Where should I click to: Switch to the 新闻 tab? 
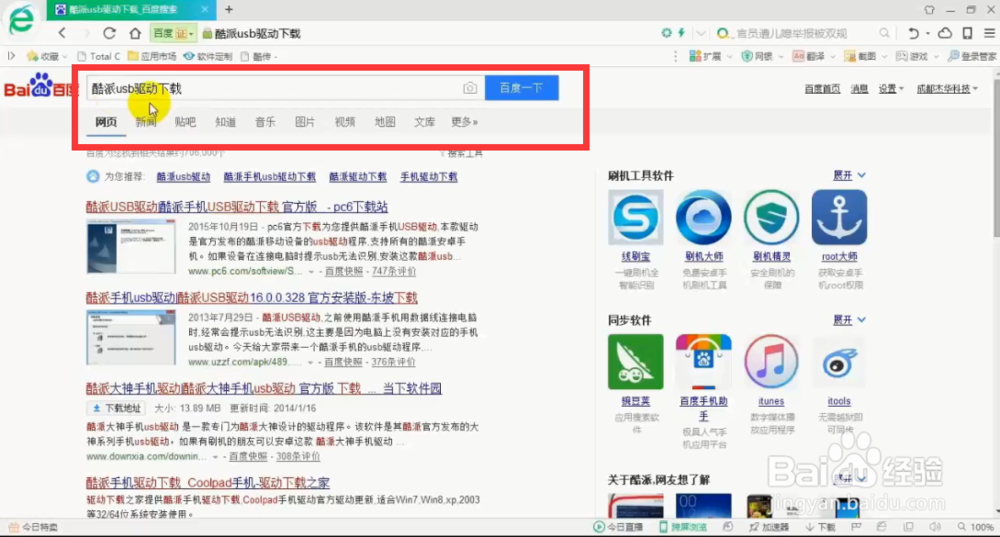click(x=145, y=122)
